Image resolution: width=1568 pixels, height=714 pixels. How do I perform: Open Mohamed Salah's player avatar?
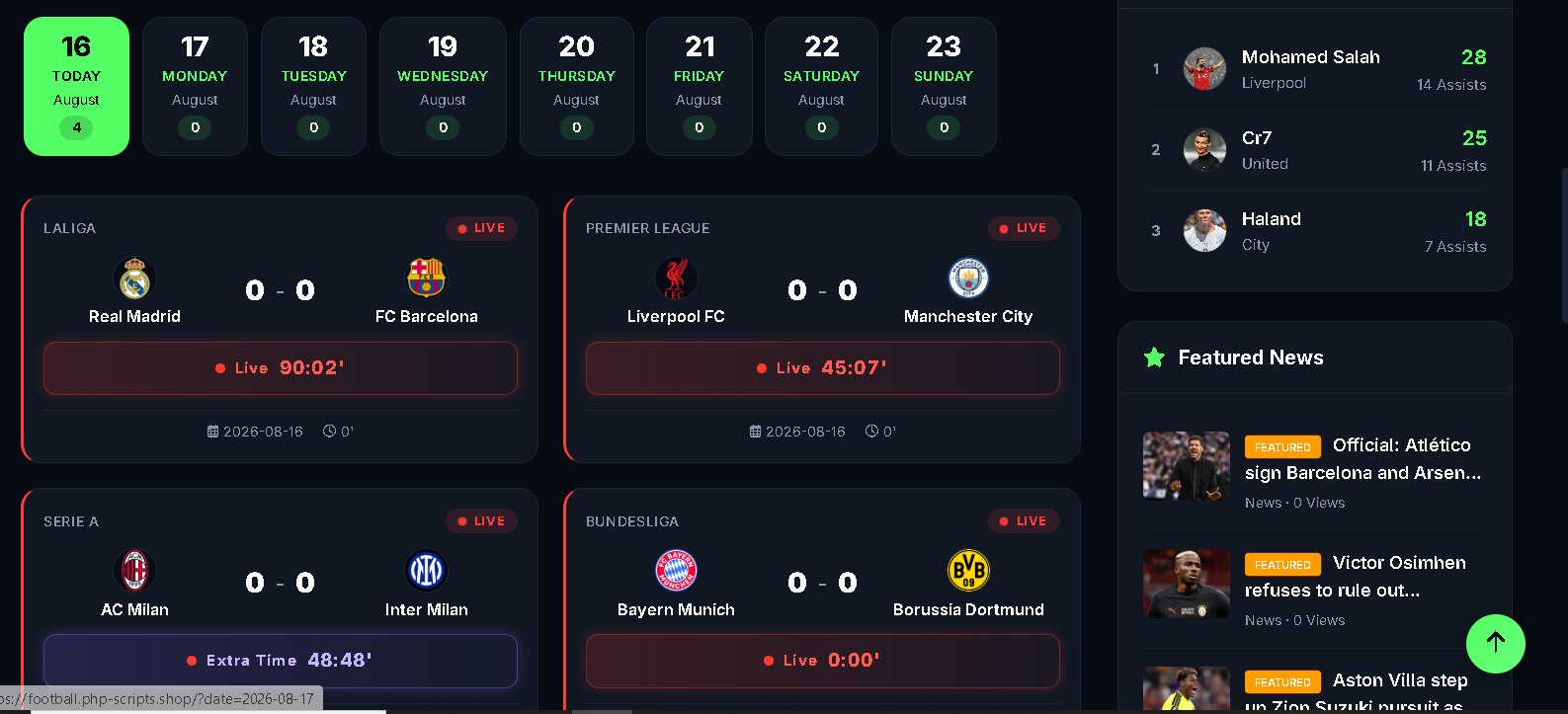tap(1204, 69)
